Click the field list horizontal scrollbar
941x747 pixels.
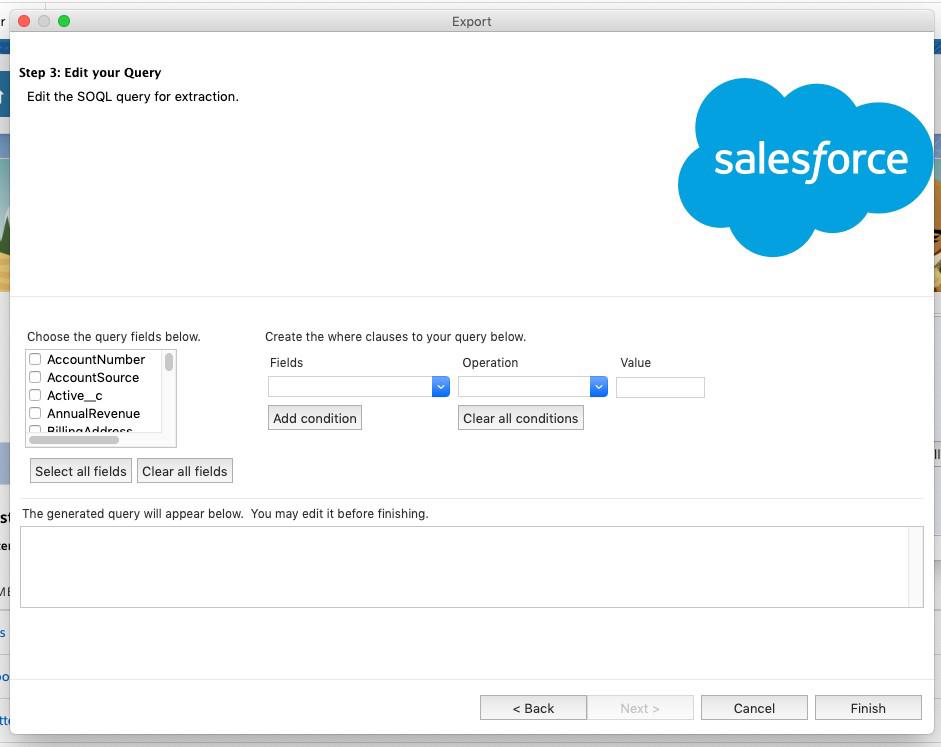tap(74, 440)
